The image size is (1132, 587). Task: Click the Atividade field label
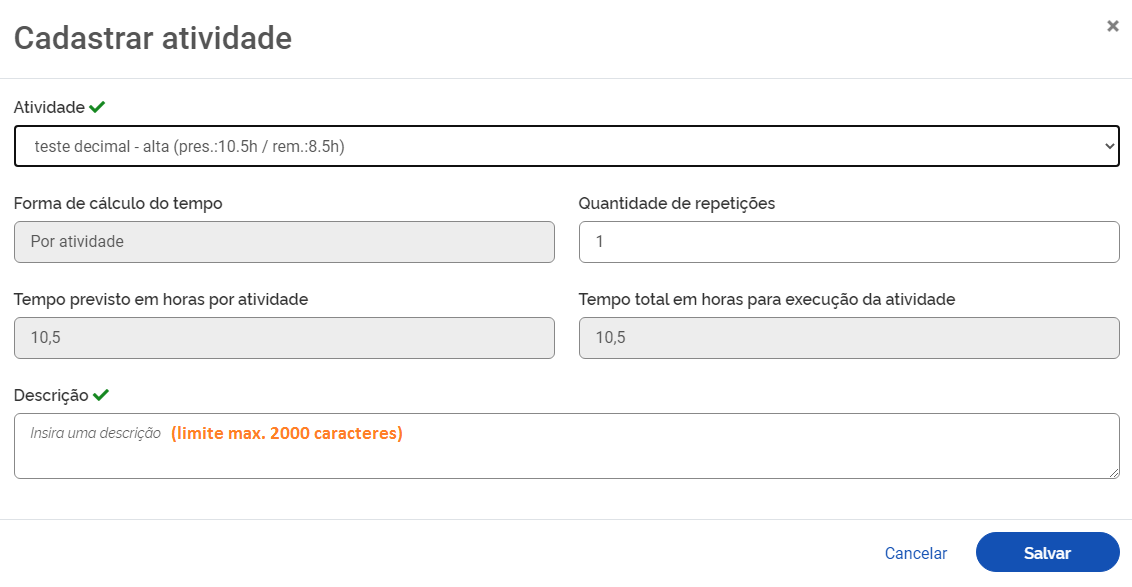tap(49, 107)
